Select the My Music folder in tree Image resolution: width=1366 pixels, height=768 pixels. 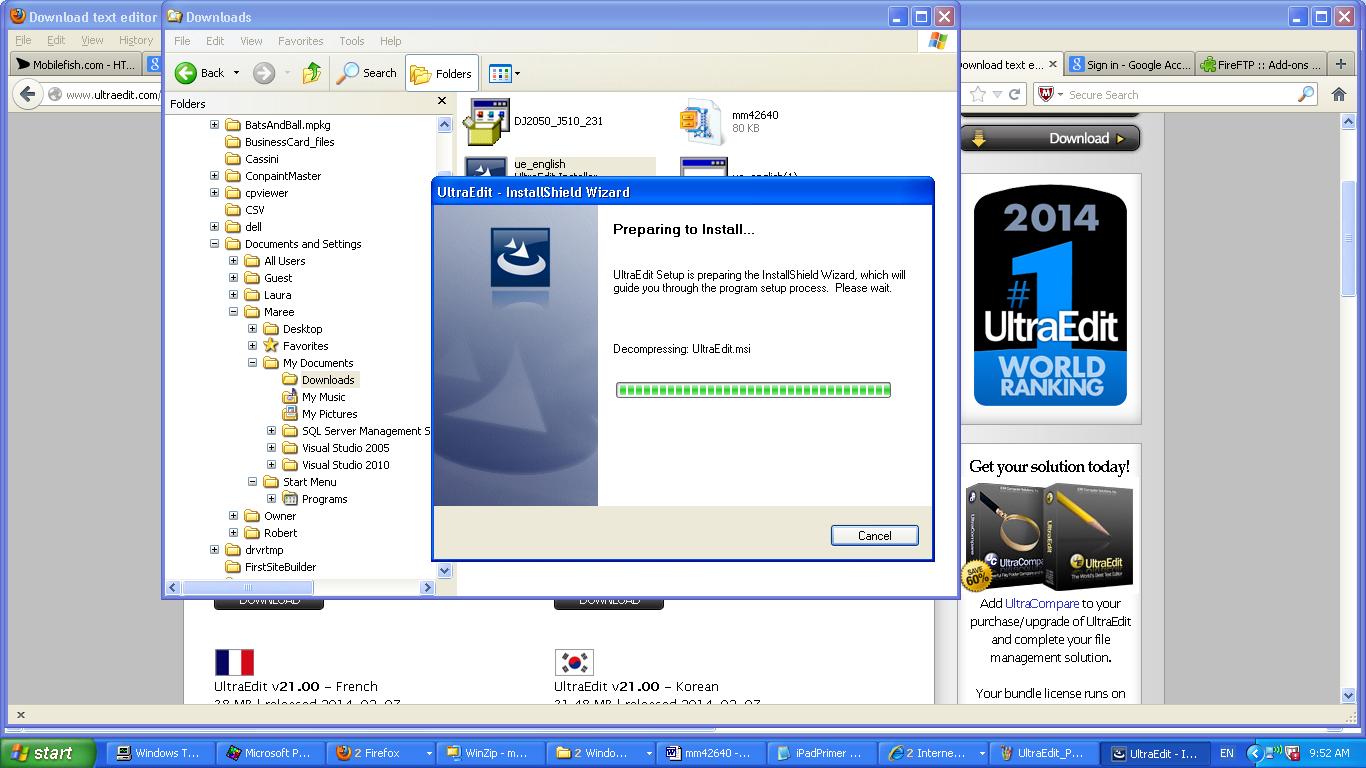click(323, 397)
